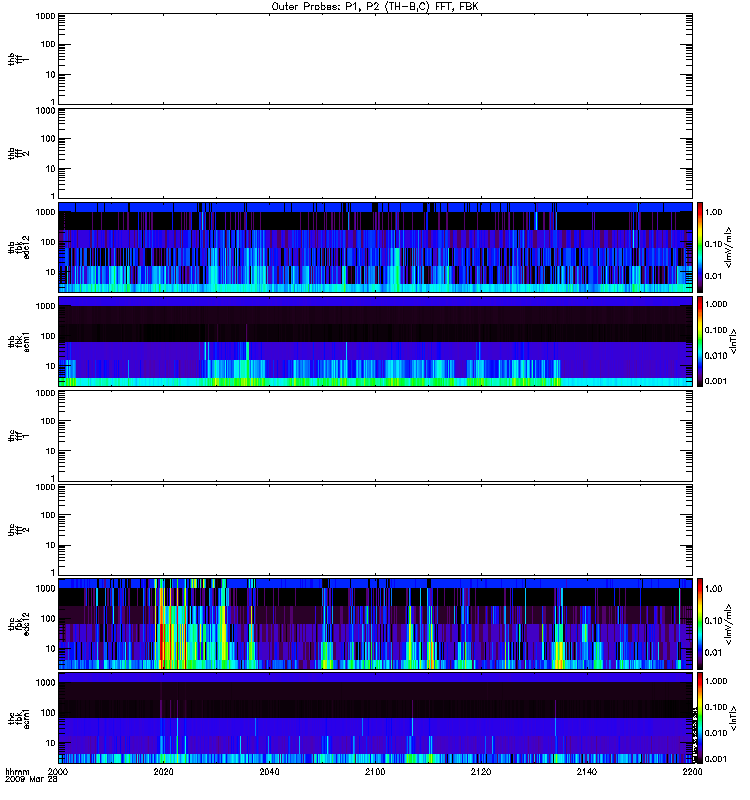Click the '1' y-axis tick of thb fft 2
The width and height of the screenshot is (750, 800).
(x=53, y=196)
